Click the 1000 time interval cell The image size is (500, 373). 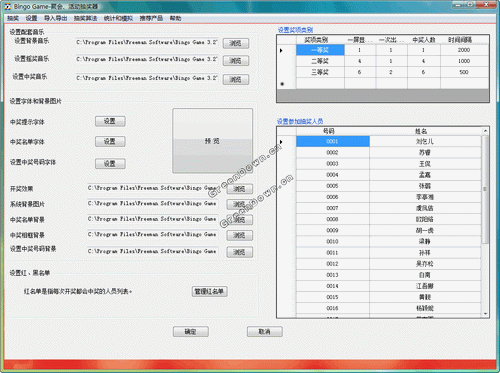point(464,61)
